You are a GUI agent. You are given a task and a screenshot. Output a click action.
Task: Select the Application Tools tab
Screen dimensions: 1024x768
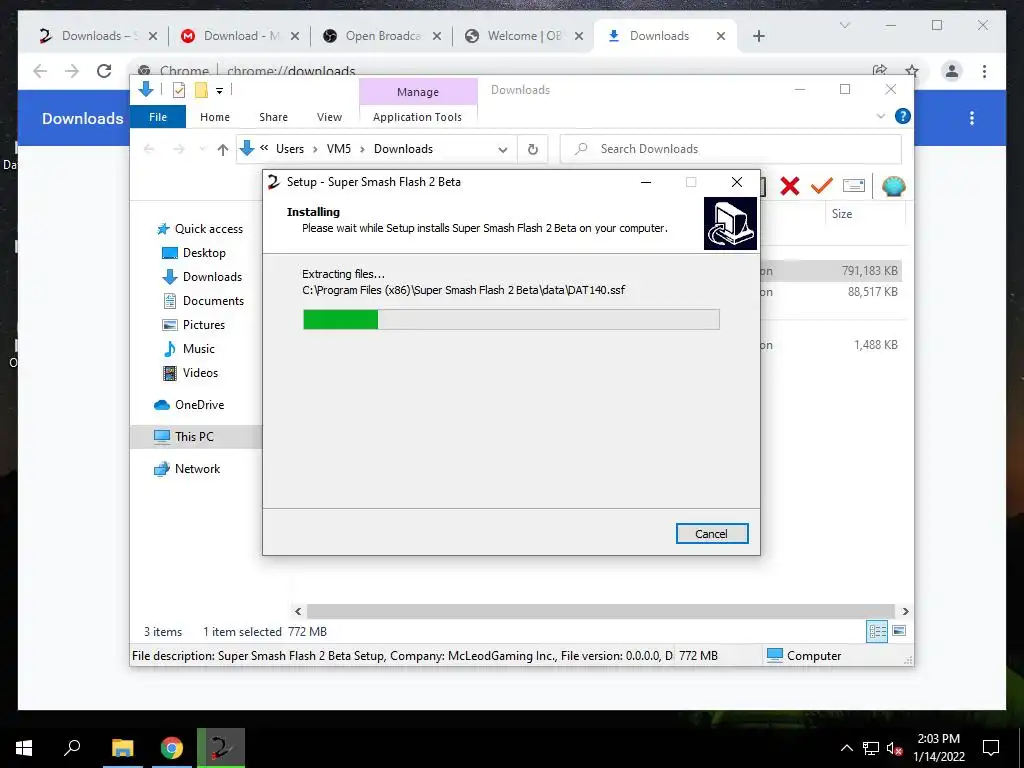(x=417, y=117)
